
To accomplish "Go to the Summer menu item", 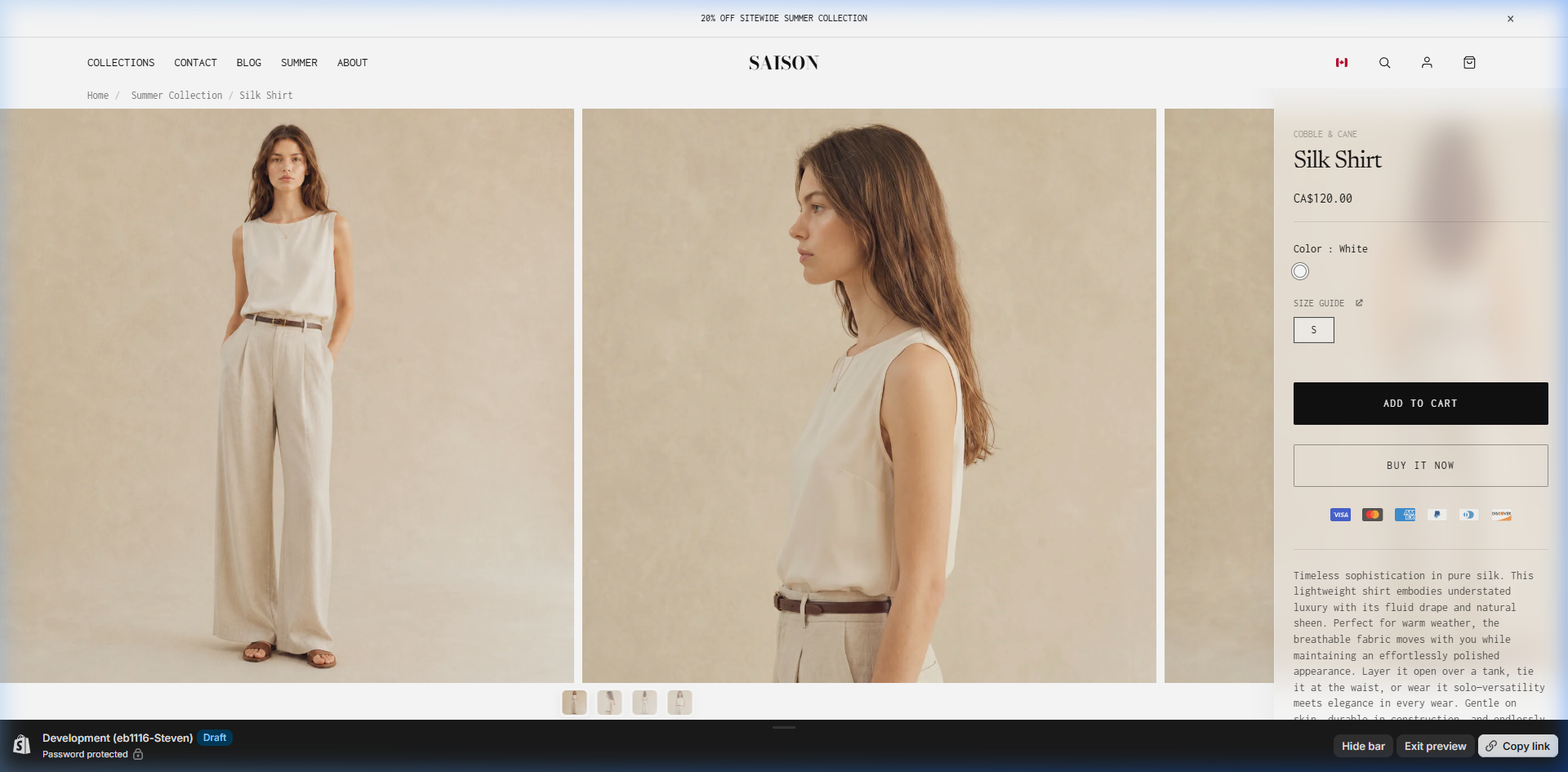I will 299,63.
